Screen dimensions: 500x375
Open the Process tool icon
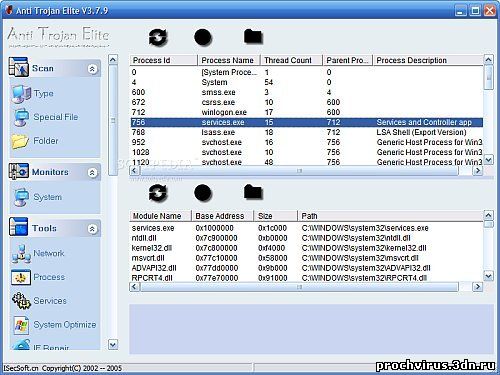21,277
